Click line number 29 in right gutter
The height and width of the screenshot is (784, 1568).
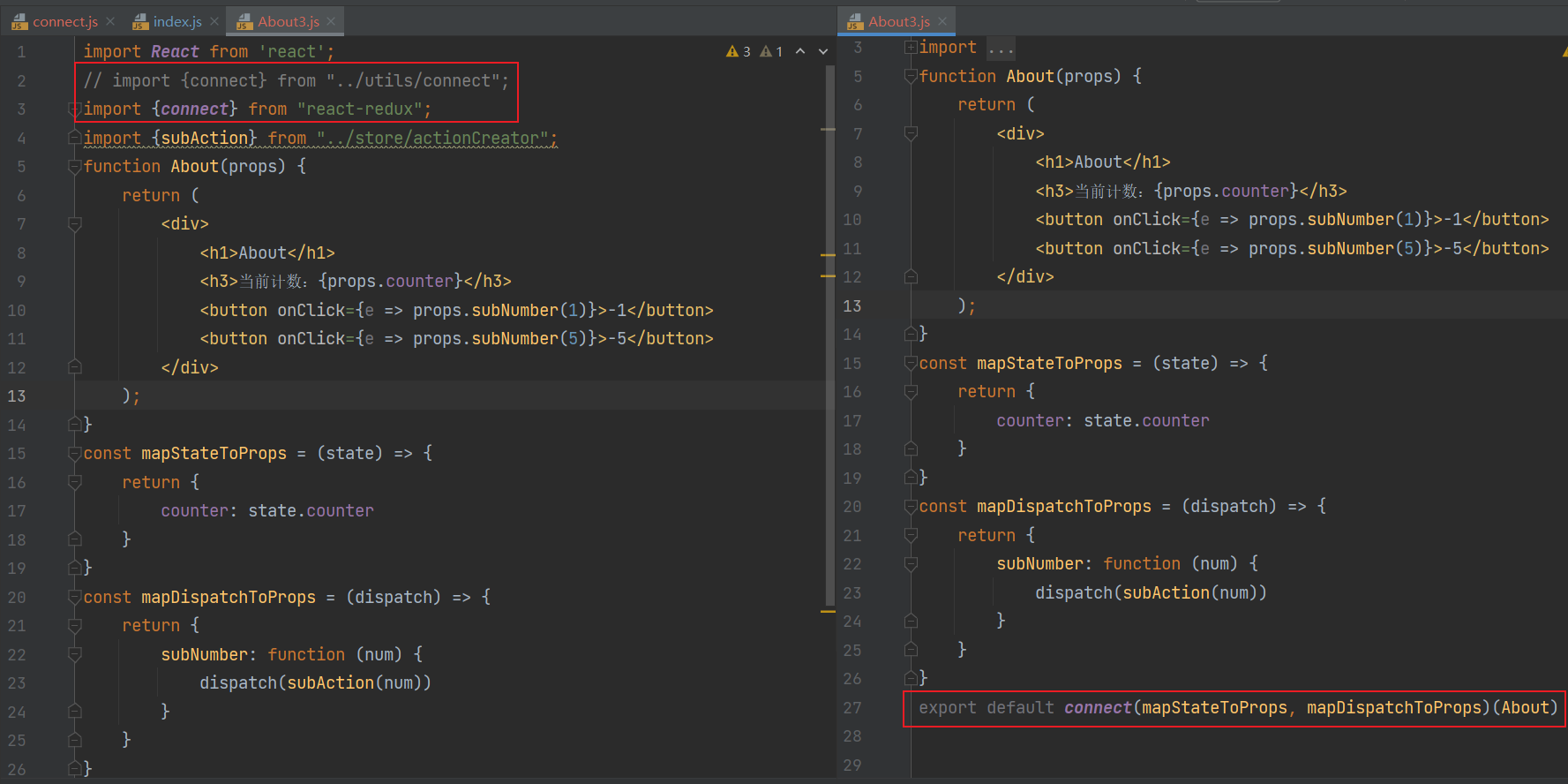(x=852, y=765)
